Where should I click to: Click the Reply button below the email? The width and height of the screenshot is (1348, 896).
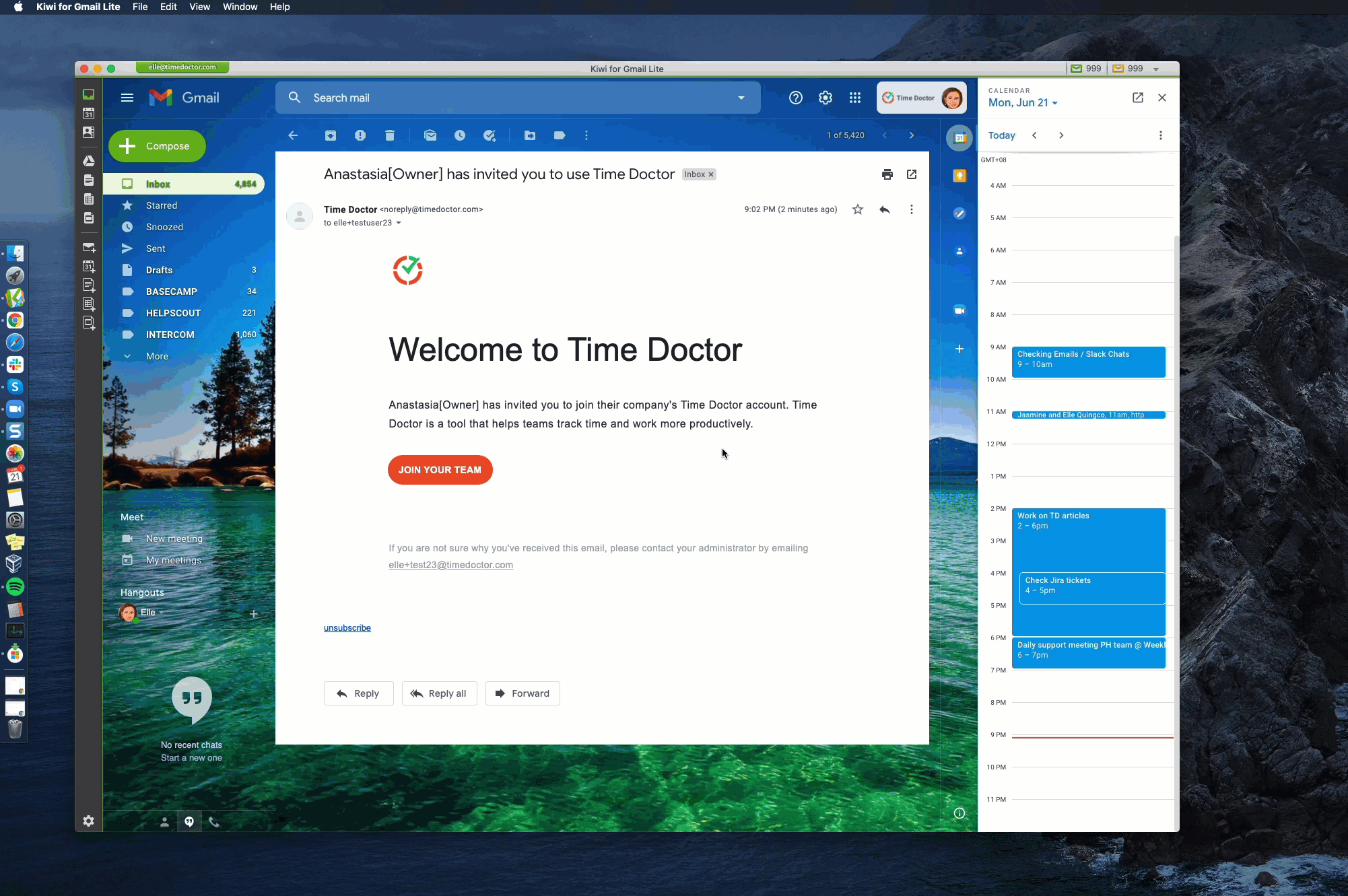point(358,693)
